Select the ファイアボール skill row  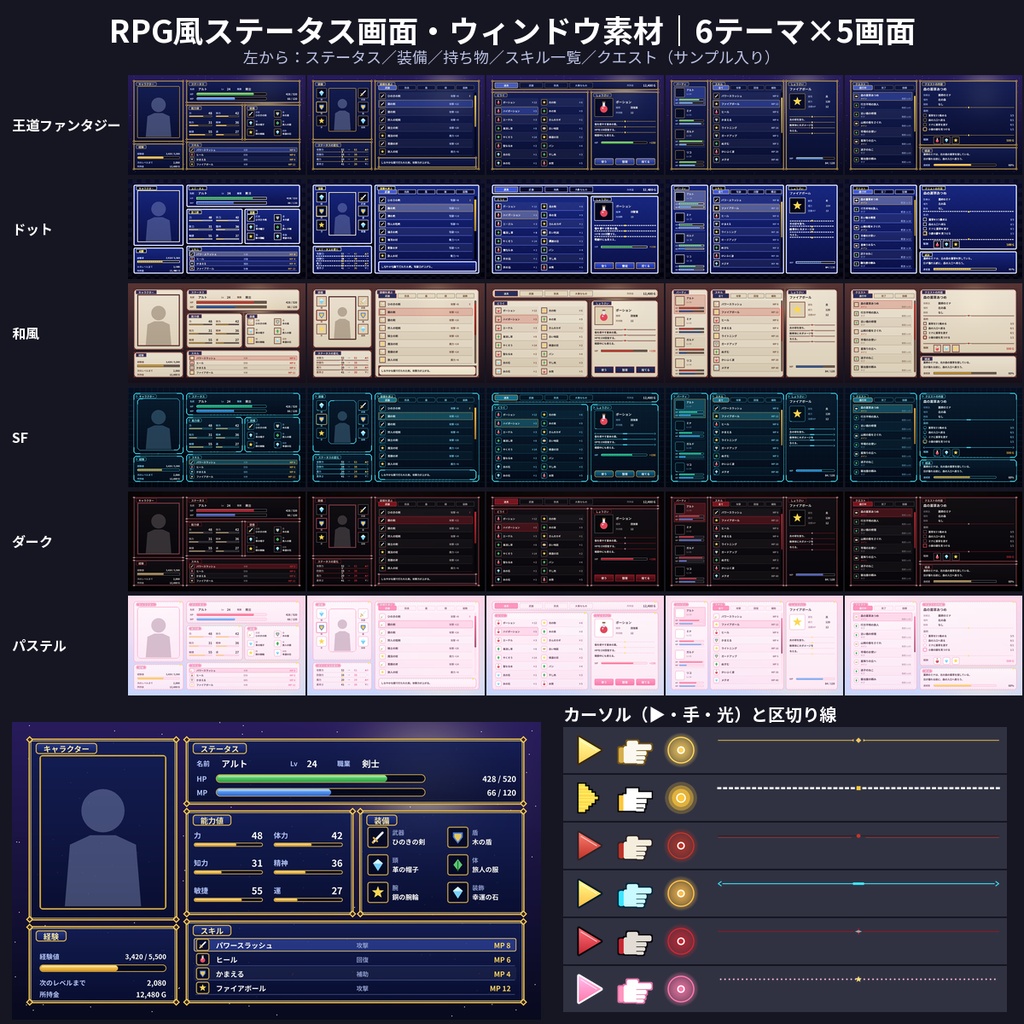[355, 988]
